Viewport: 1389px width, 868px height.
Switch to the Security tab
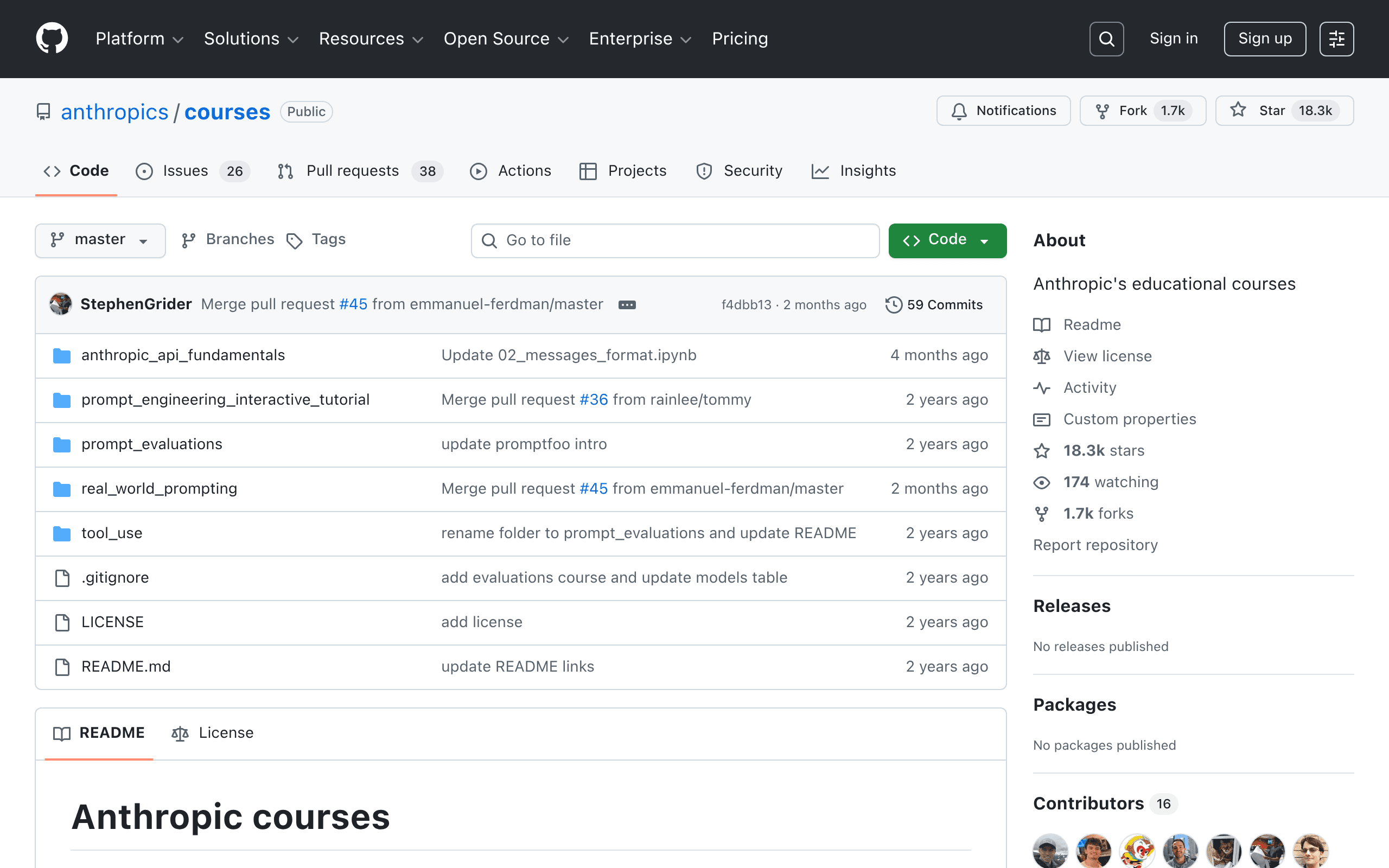tap(738, 171)
